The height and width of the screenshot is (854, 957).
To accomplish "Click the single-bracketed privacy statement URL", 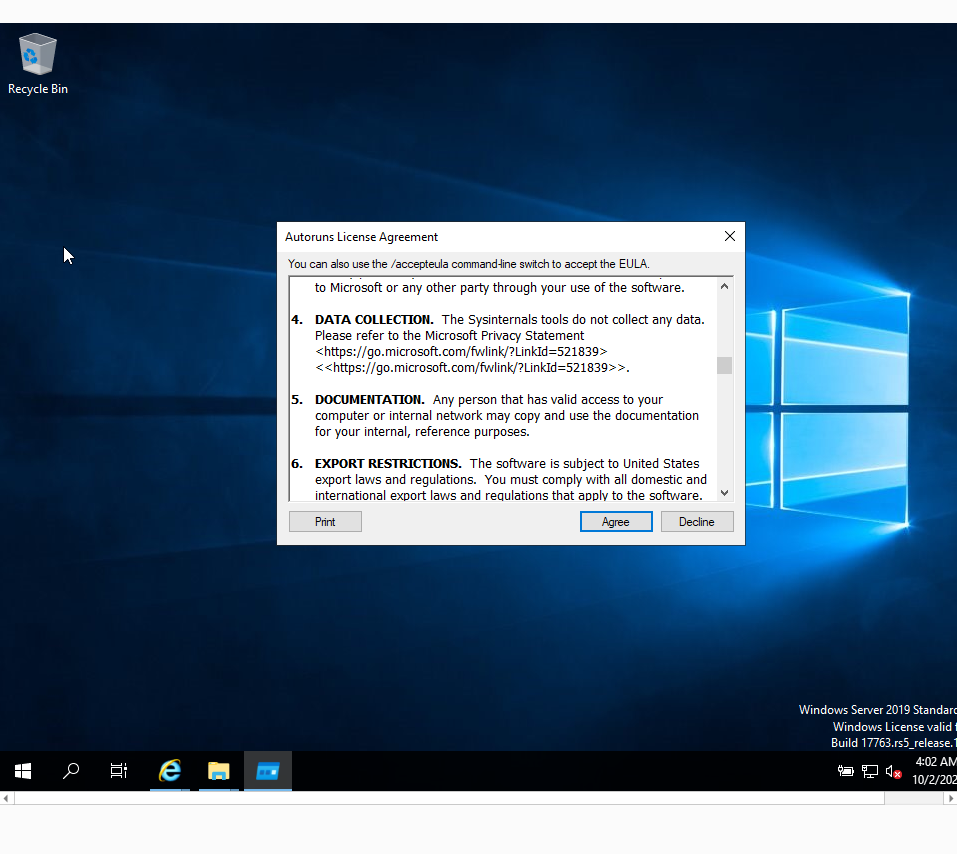I will pos(461,352).
